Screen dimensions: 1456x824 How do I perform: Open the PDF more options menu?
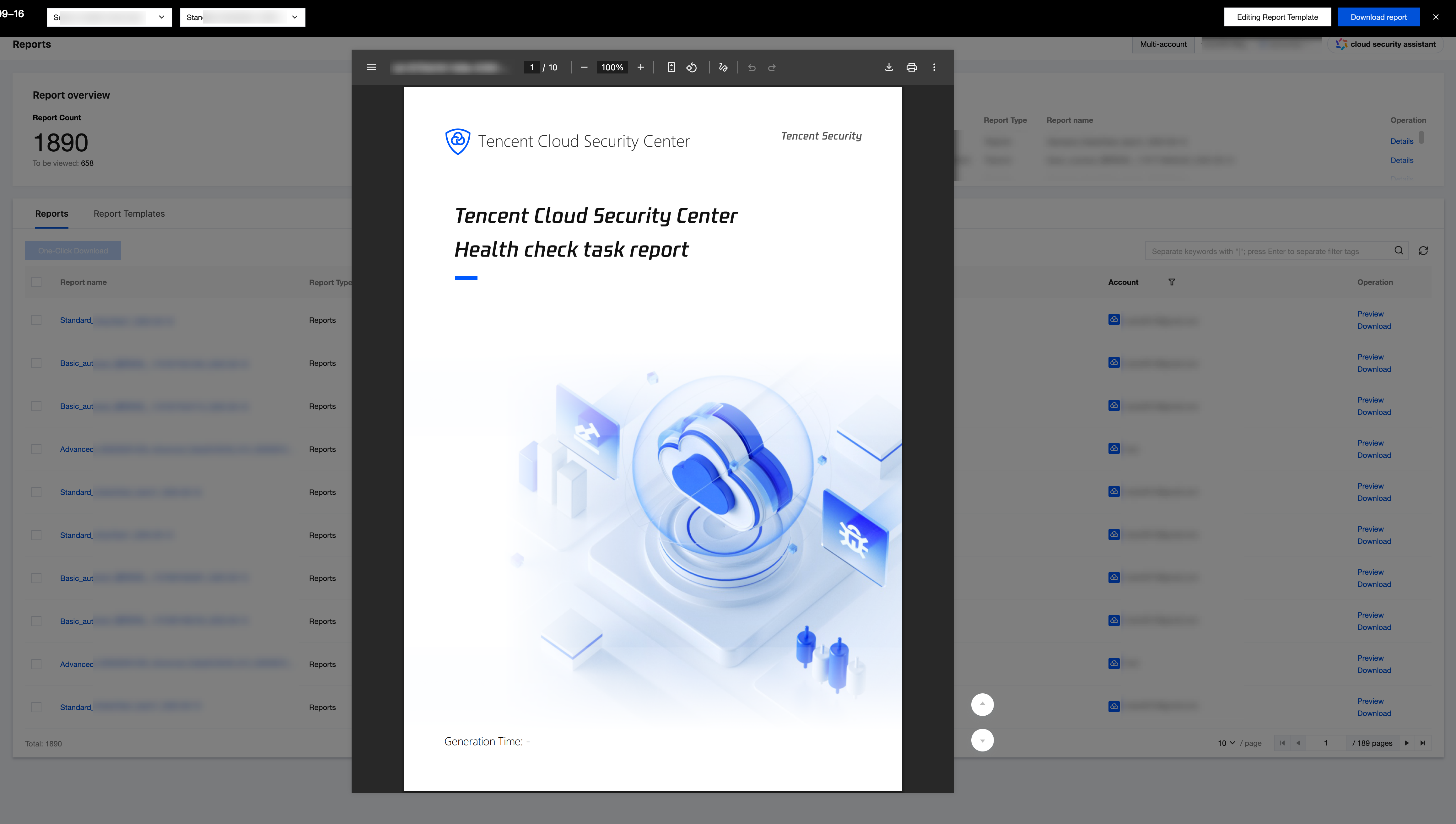point(934,67)
